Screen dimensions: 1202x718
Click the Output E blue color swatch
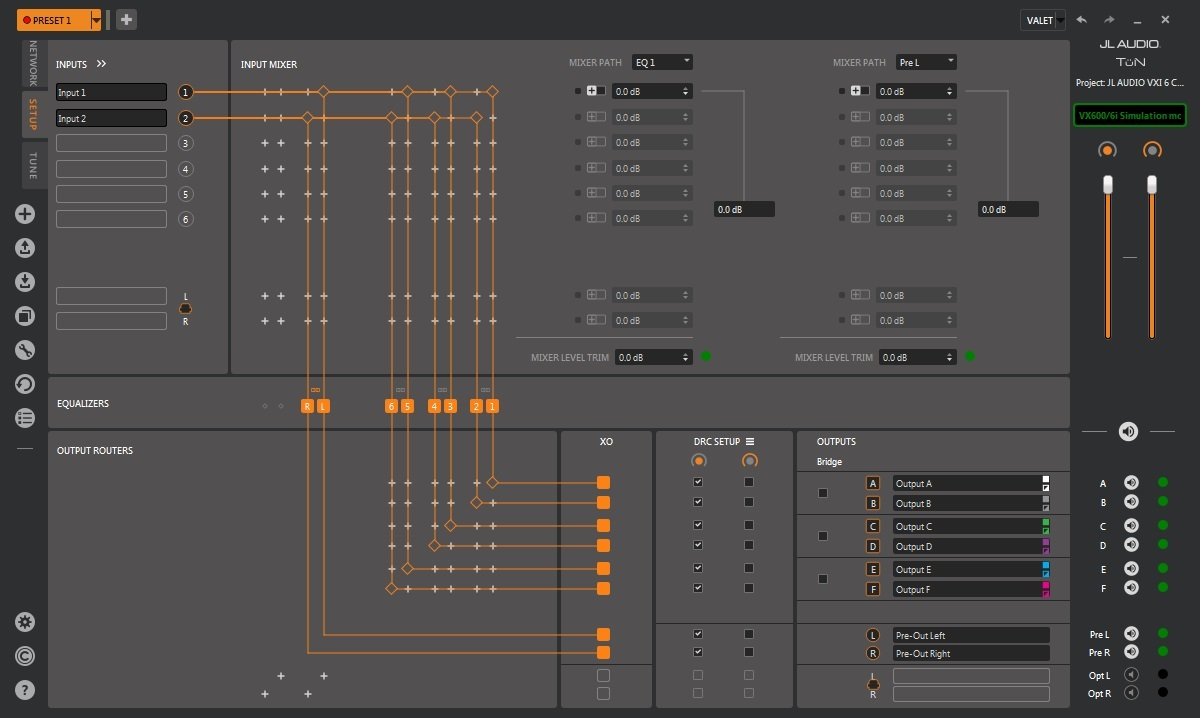coord(1045,565)
